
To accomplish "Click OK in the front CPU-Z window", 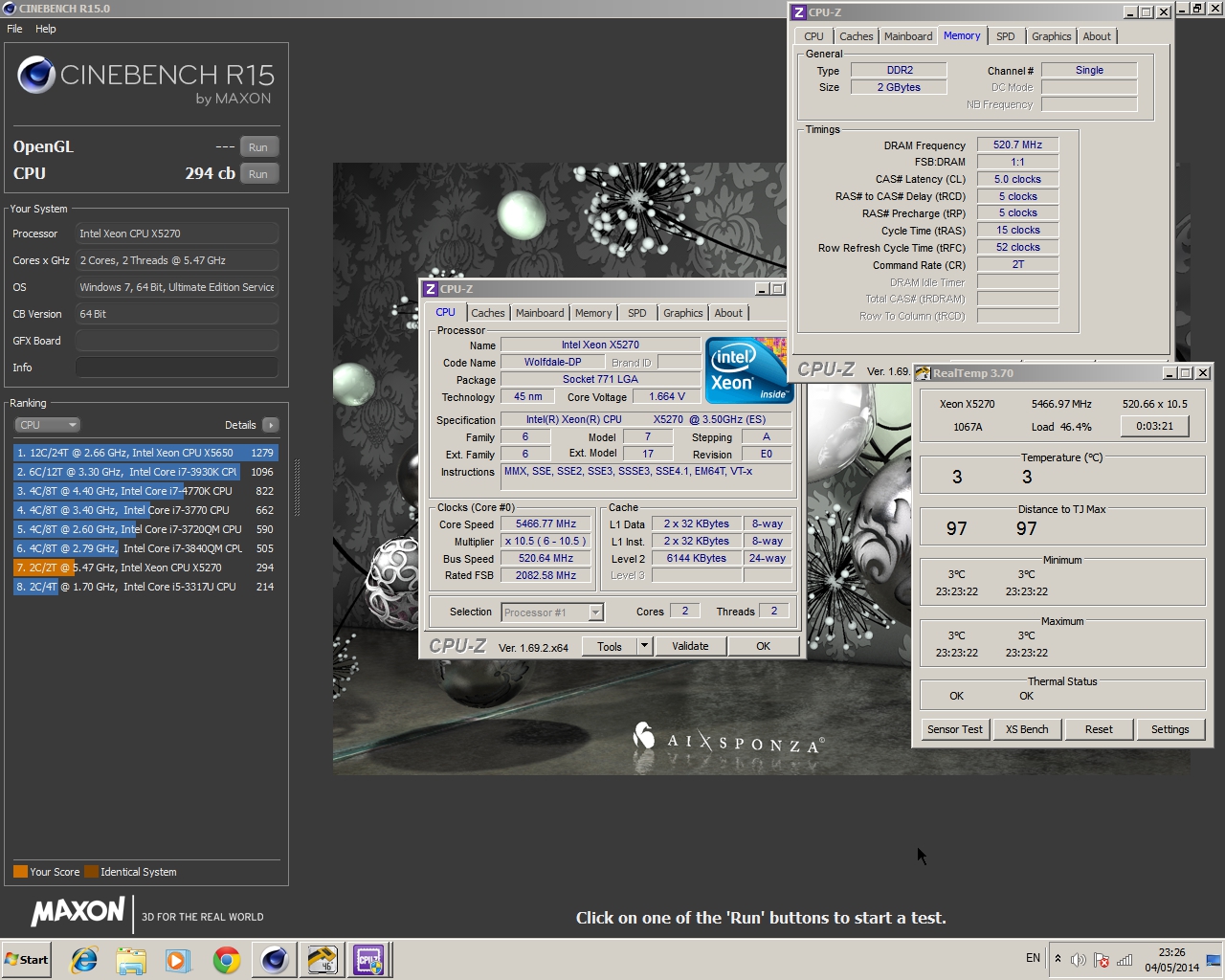I will click(x=763, y=647).
